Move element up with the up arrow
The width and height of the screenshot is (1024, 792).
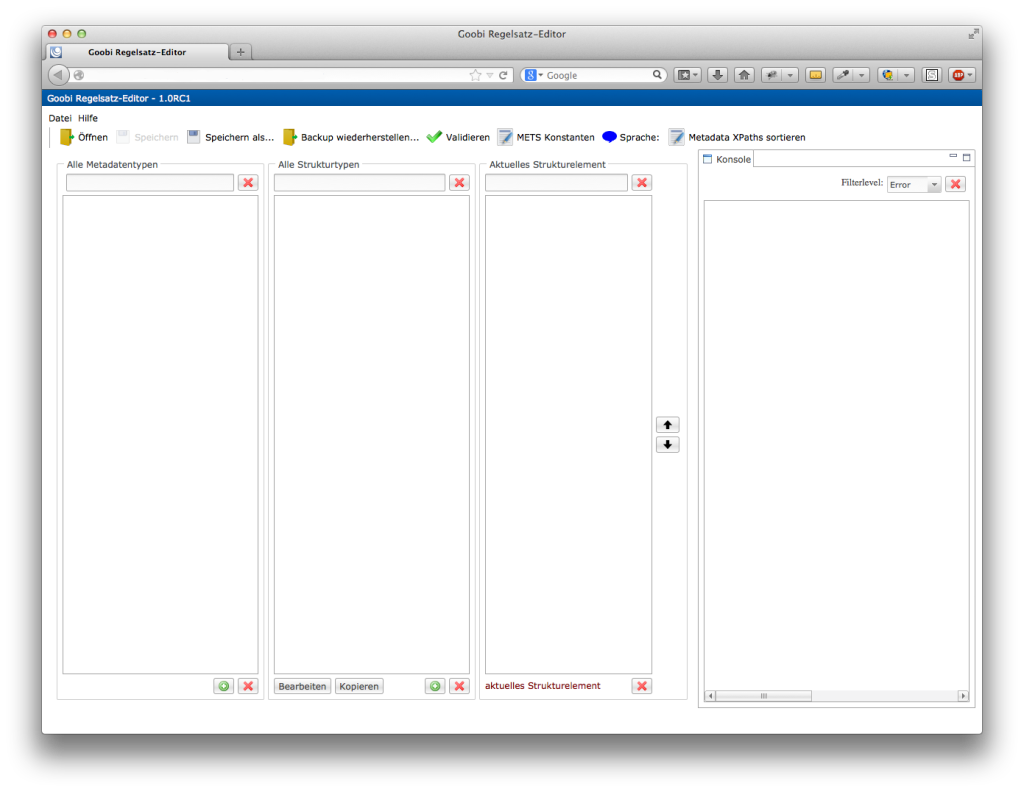point(667,425)
